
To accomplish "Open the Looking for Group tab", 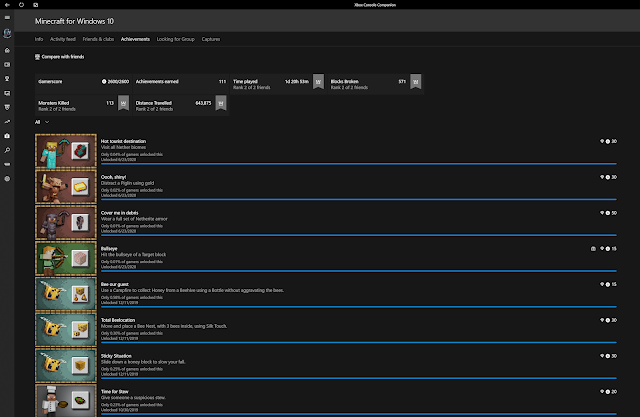I will pyautogui.click(x=176, y=39).
